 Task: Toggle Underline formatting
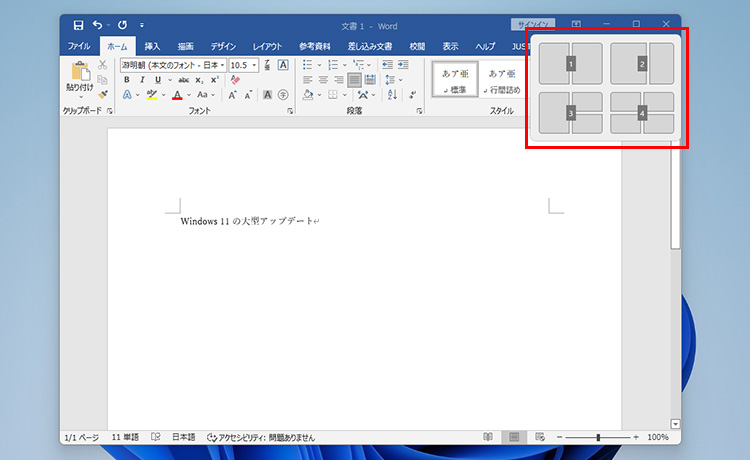157,80
